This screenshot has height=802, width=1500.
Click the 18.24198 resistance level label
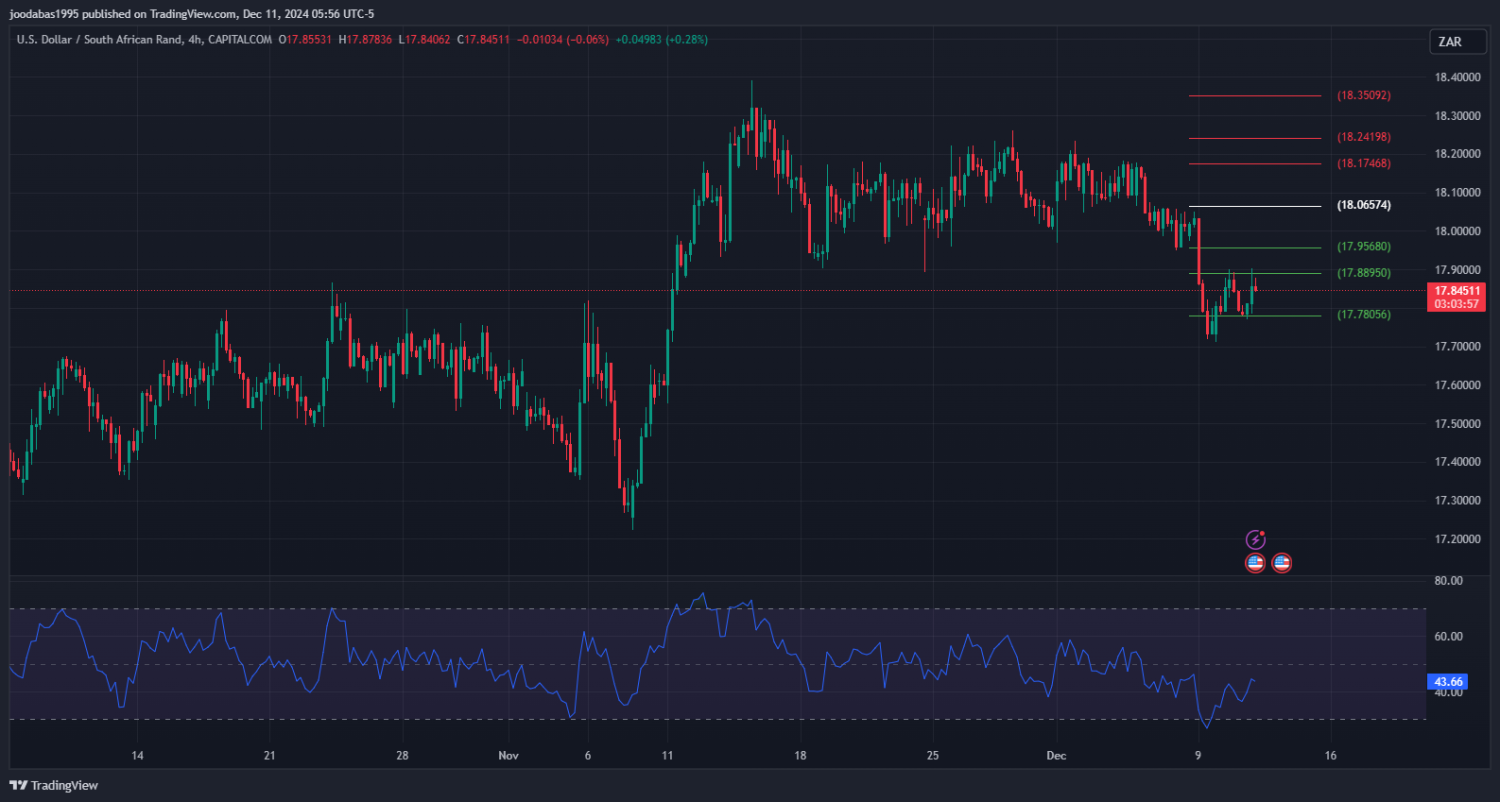pos(1364,137)
